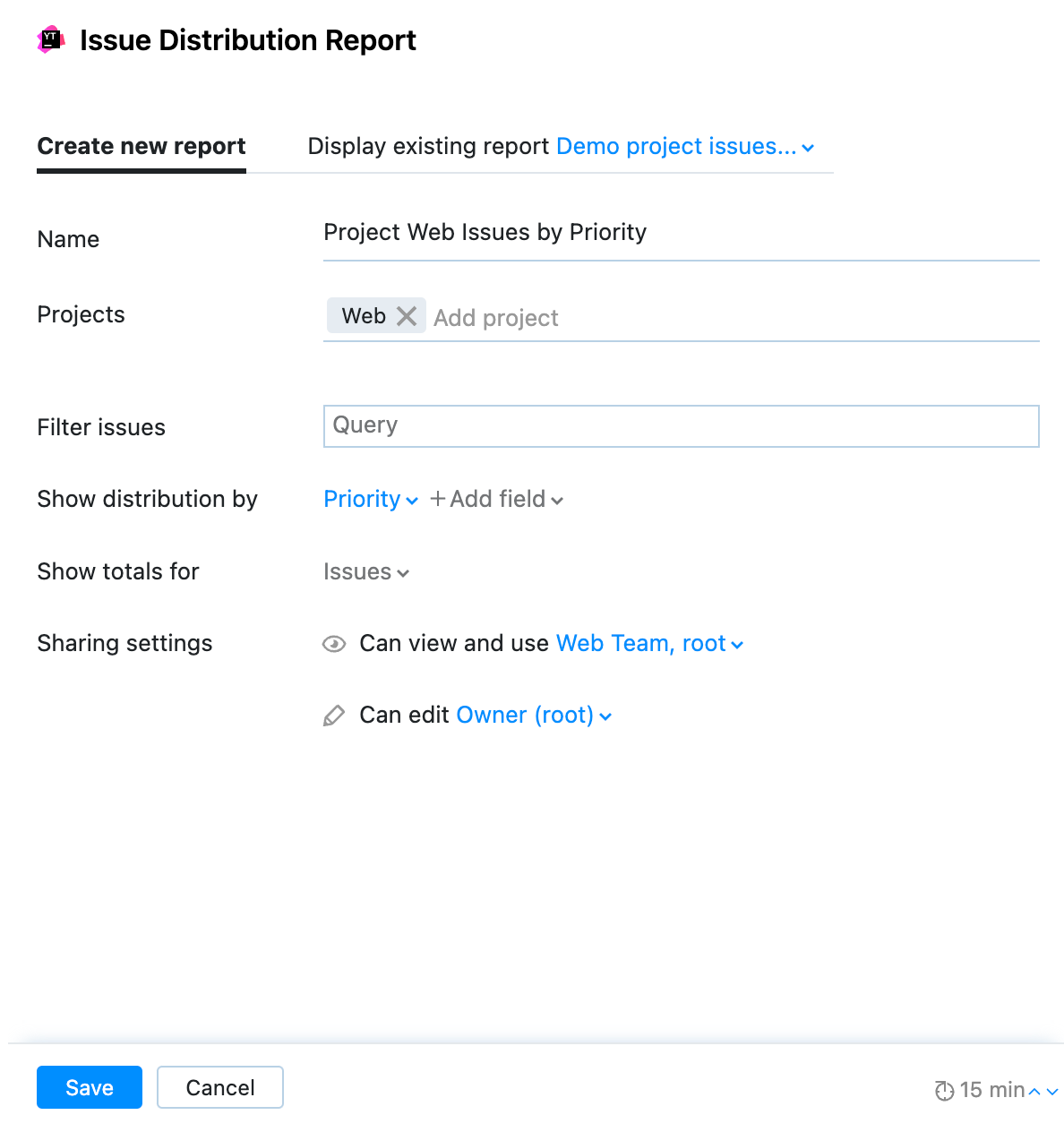Click the YouTrack logo icon in the header
Image resolution: width=1064 pixels, height=1132 pixels.
51,39
